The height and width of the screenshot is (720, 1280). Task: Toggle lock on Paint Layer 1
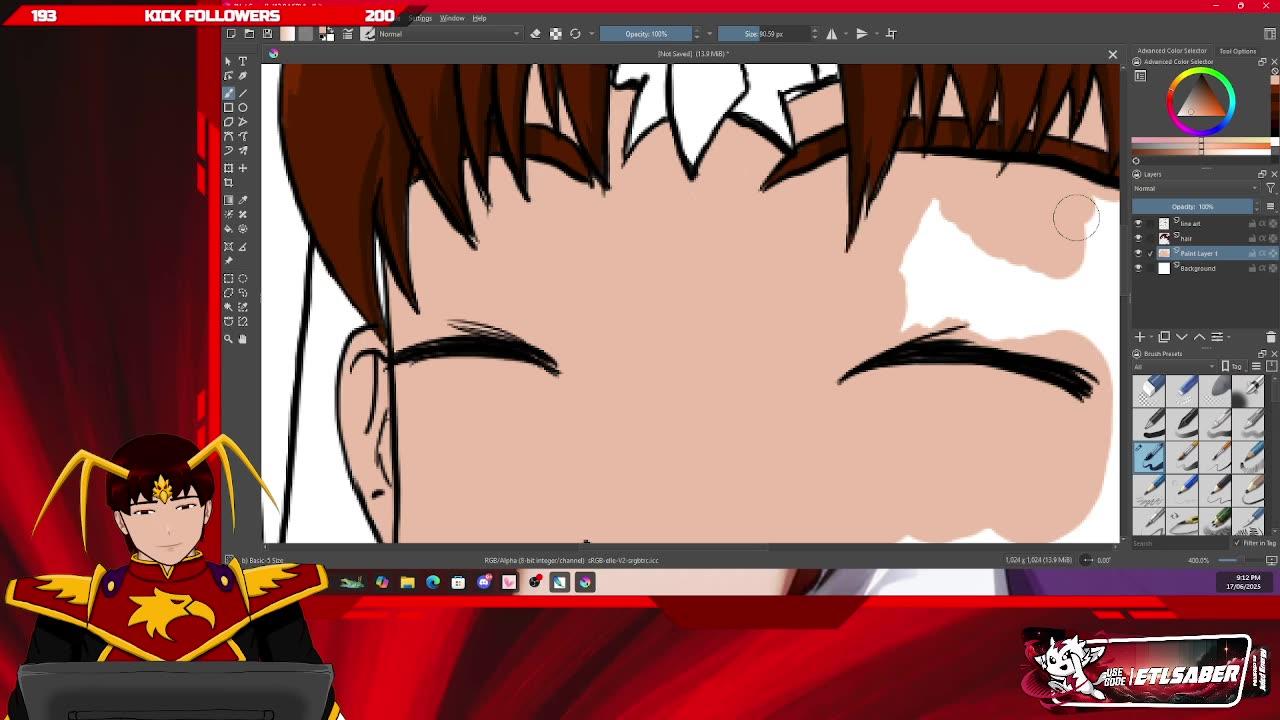1252,253
